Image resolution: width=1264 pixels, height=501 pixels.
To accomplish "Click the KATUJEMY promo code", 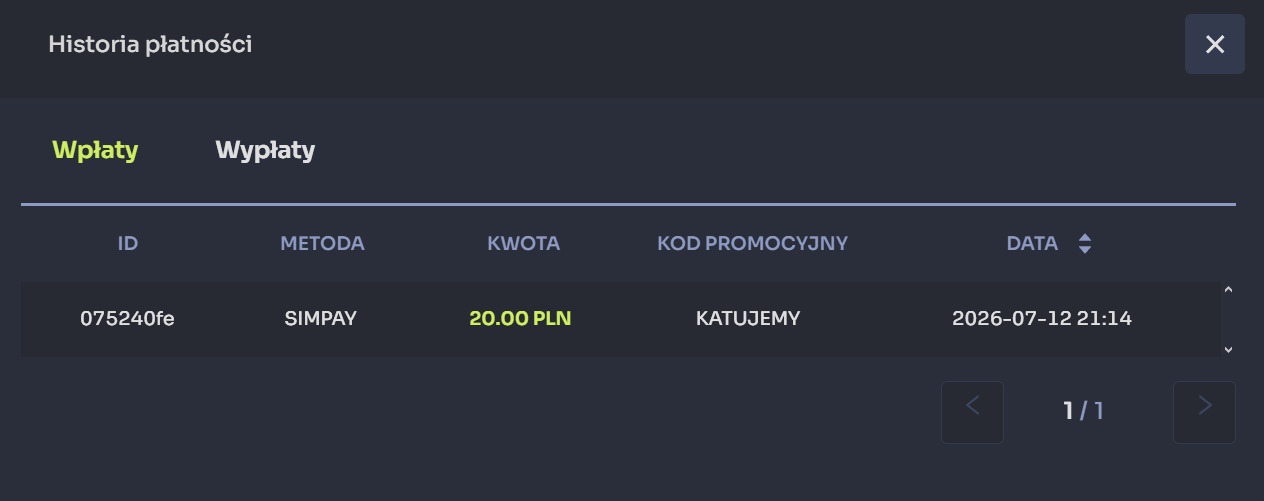I will (x=748, y=319).
